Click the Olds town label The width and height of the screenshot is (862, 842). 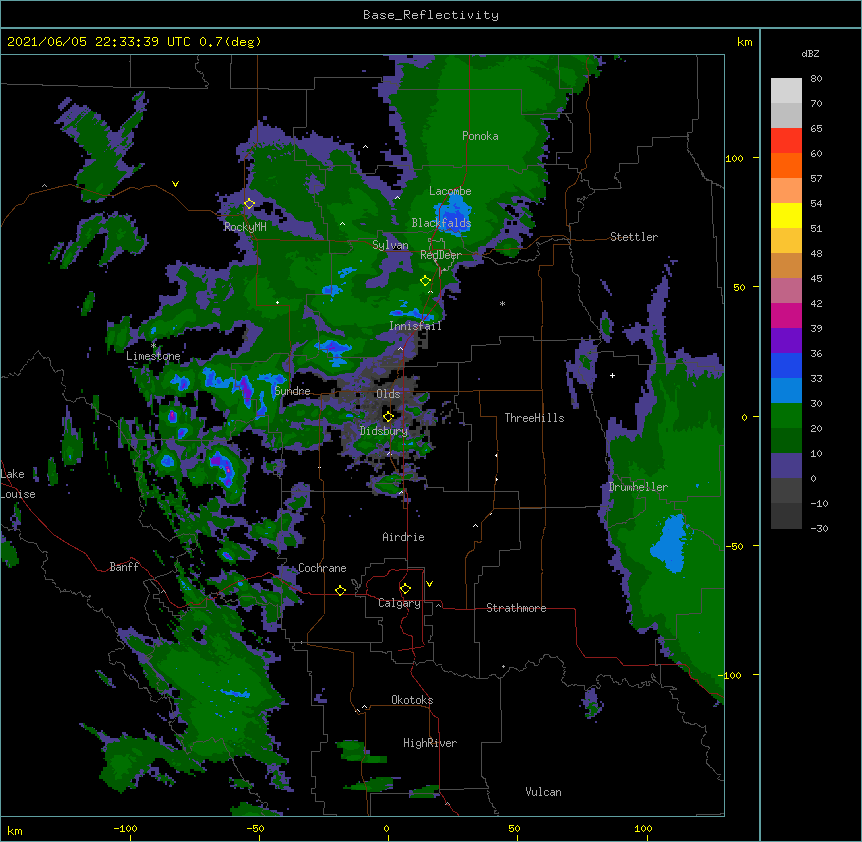[388, 394]
